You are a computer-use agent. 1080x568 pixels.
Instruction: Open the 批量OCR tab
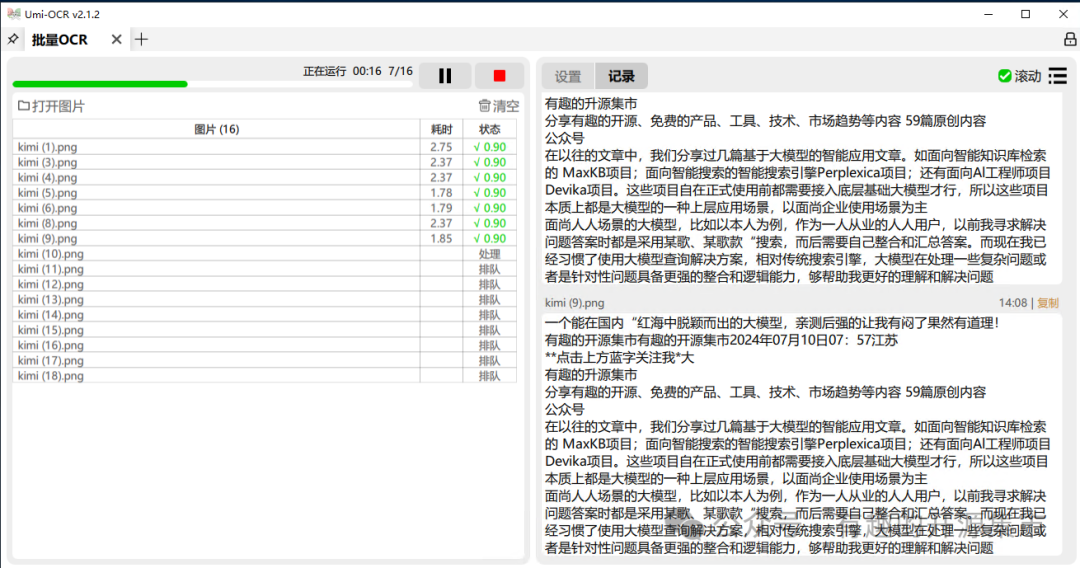point(60,40)
